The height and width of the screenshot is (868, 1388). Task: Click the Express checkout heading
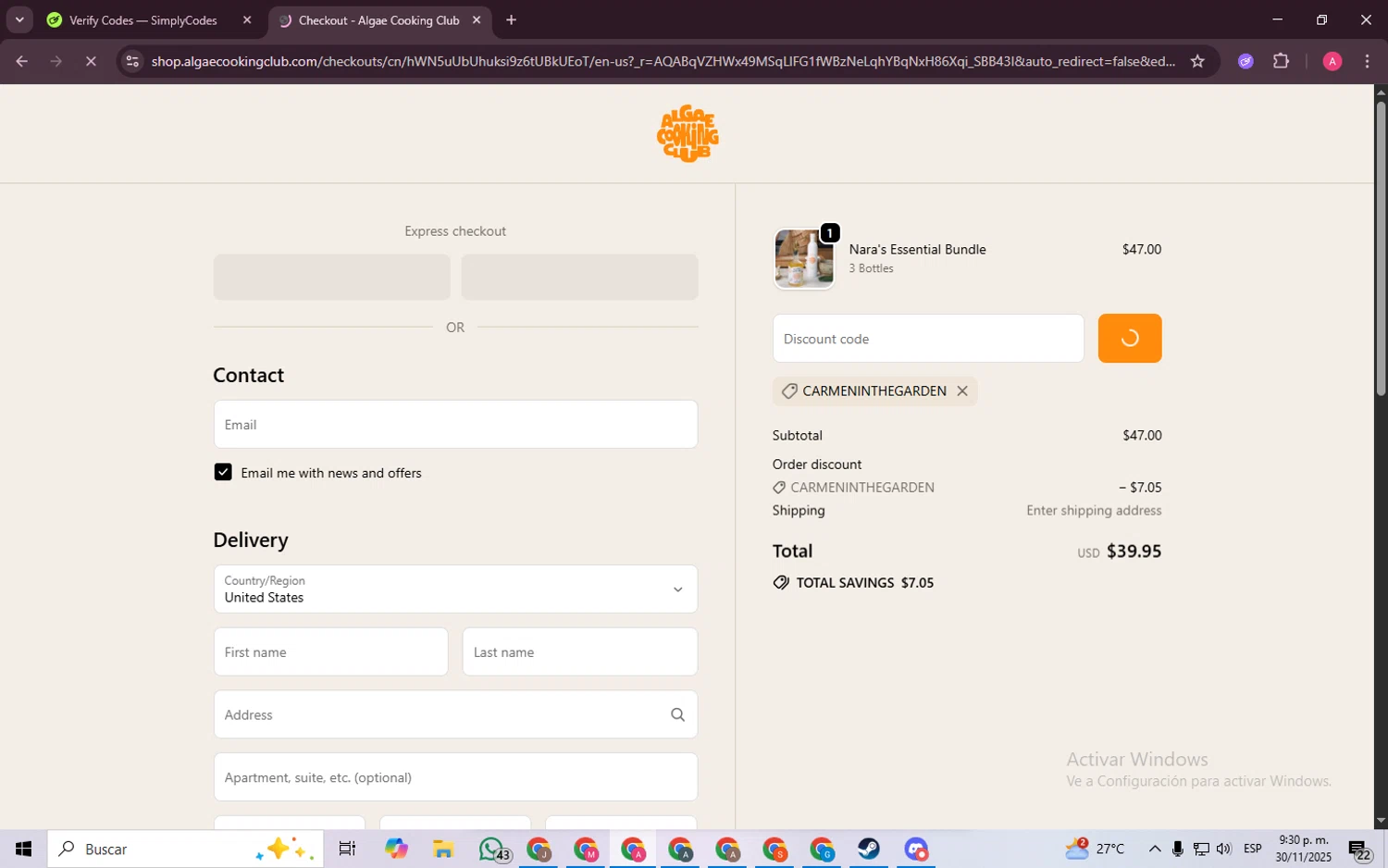click(x=455, y=230)
